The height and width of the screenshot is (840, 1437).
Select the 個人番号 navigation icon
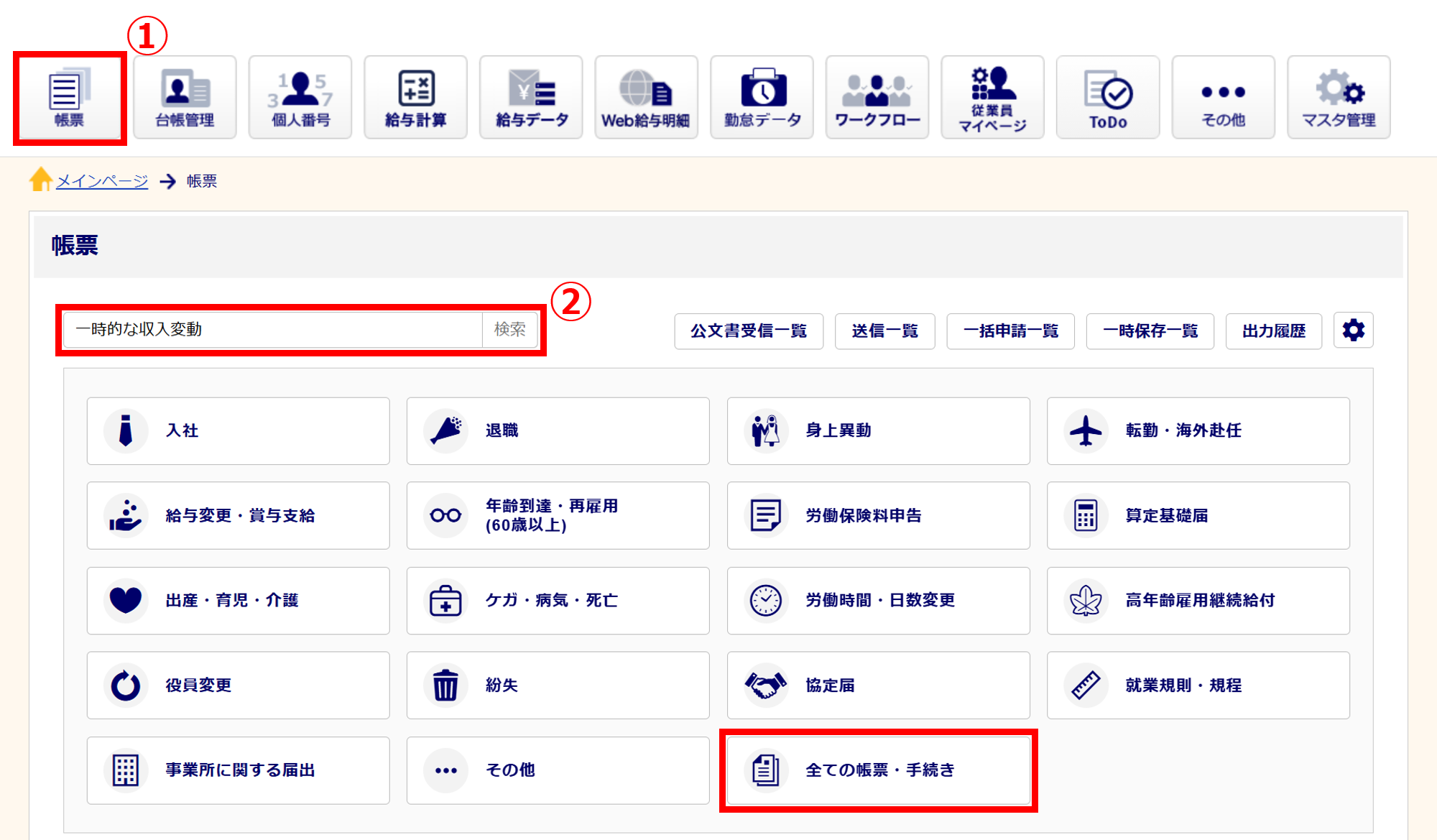[x=300, y=98]
